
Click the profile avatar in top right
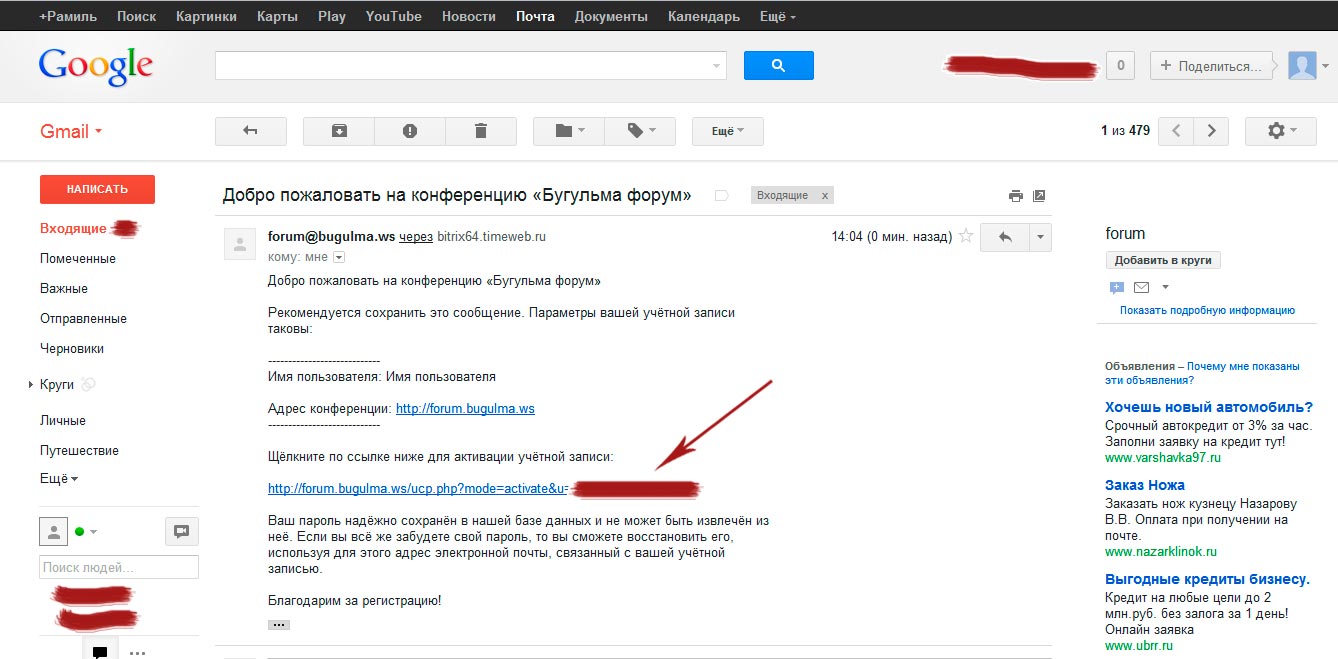tap(1302, 66)
